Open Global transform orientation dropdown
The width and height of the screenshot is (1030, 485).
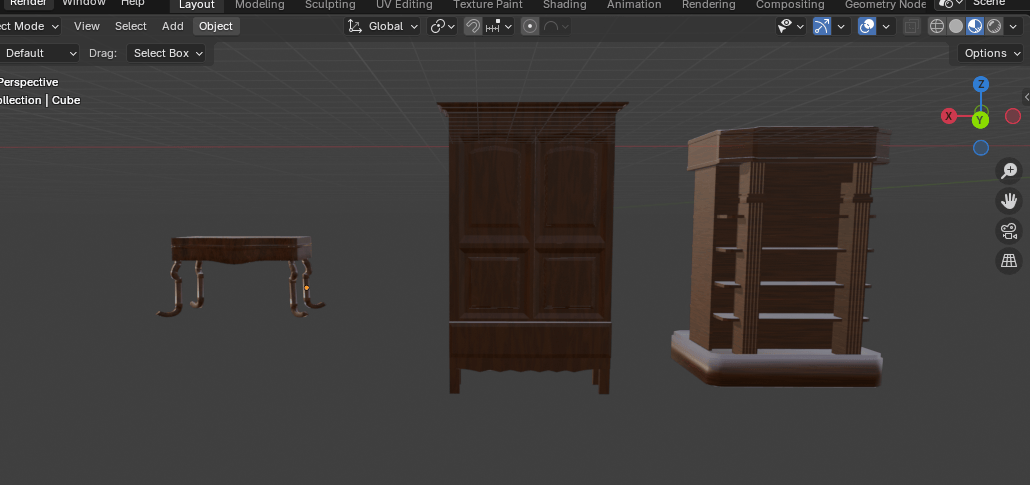tap(384, 26)
